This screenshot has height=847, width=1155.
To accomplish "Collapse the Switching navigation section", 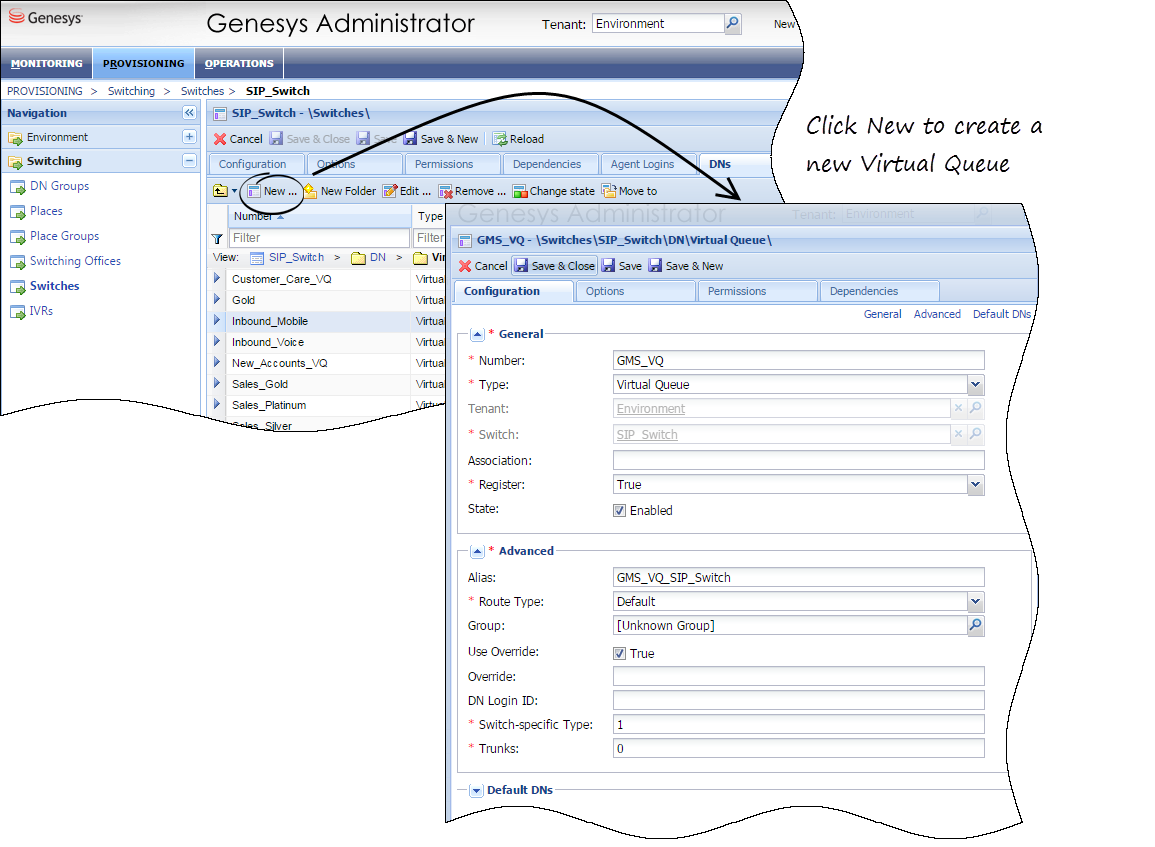I will coord(189,161).
